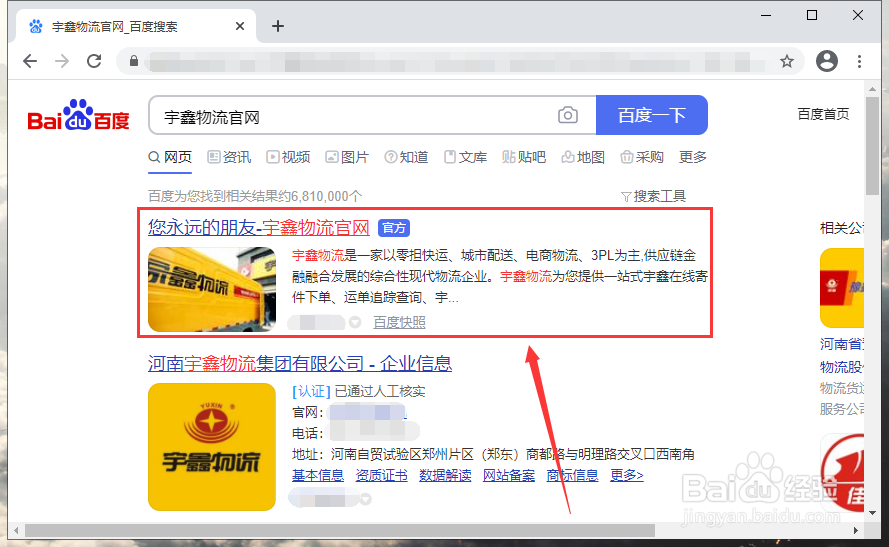The image size is (889, 547).
Task: Go back using the browser back arrow
Action: [29, 61]
